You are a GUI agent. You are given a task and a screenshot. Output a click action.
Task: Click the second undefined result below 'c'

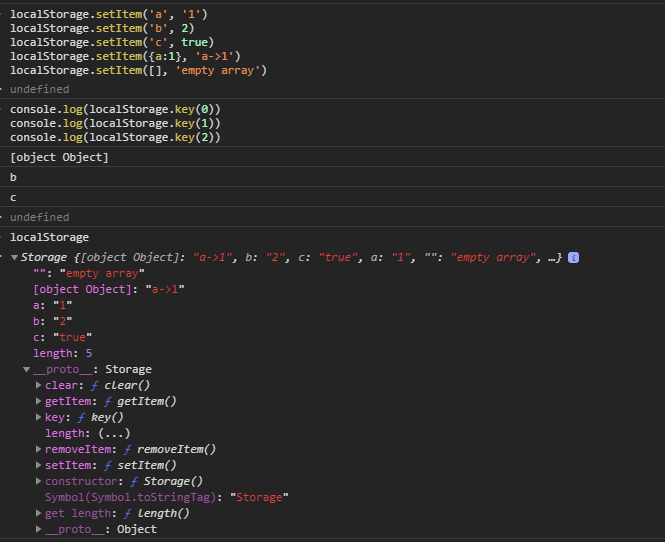(x=39, y=218)
